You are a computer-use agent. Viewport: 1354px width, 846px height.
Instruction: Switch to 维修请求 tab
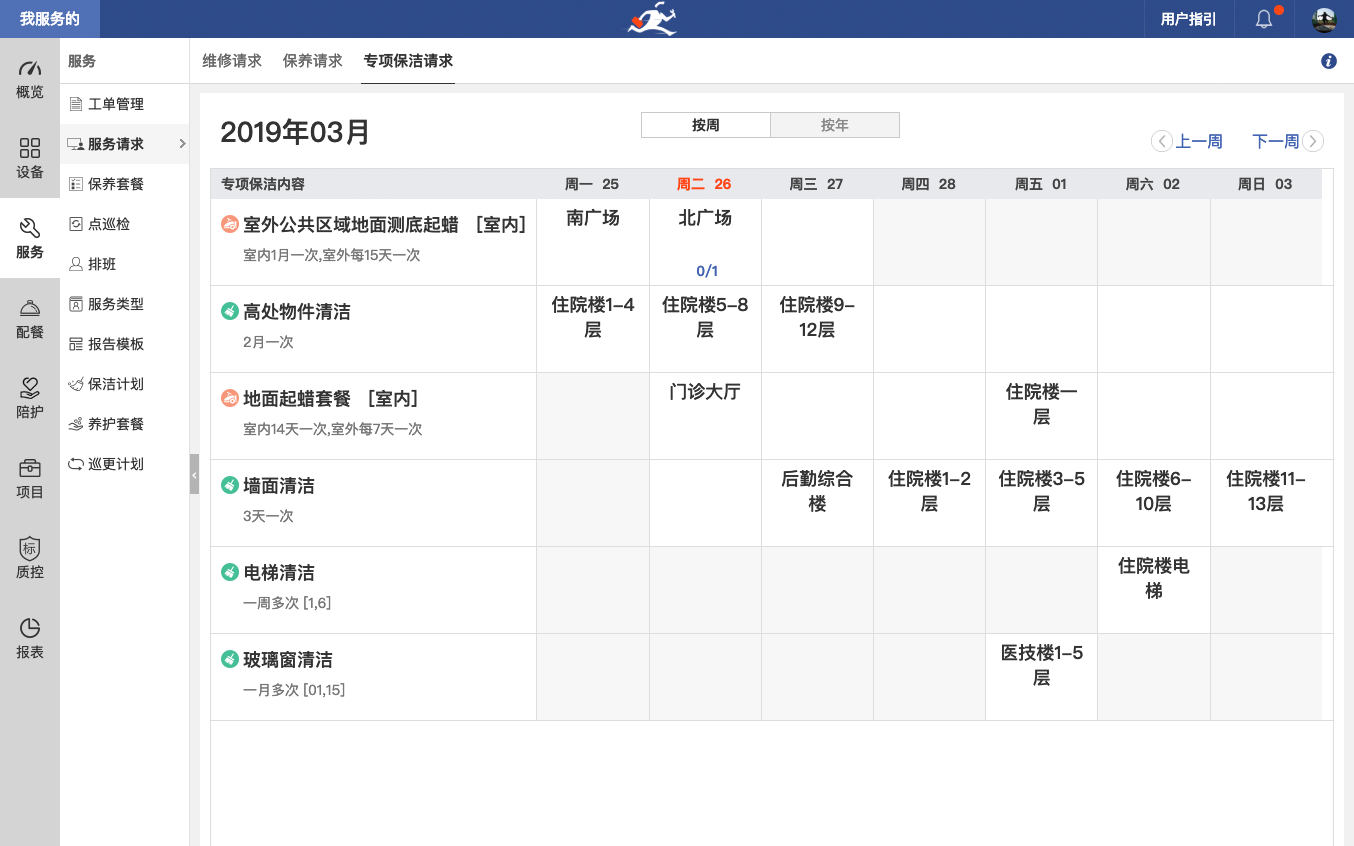click(232, 61)
